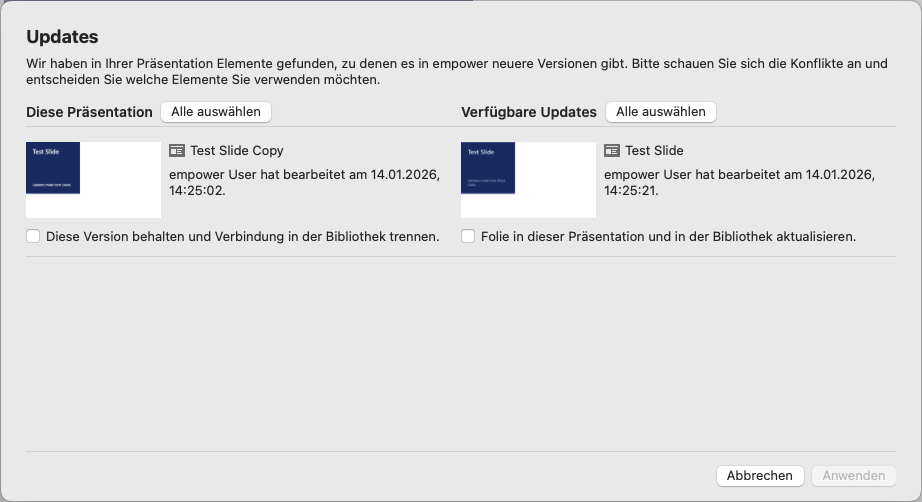The height and width of the screenshot is (502, 922).
Task: Cancel with the Abbrechen button
Action: (x=760, y=476)
